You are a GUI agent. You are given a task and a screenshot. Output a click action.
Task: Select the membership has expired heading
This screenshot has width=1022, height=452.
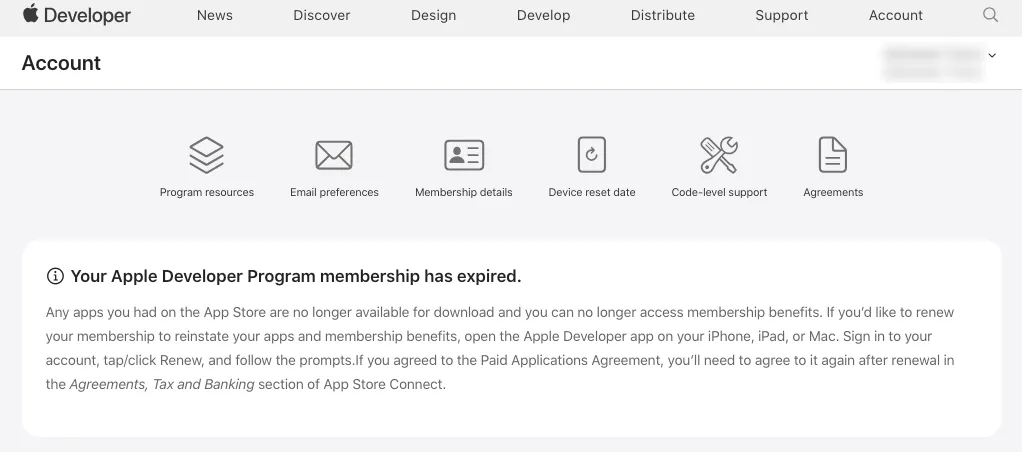[296, 277]
